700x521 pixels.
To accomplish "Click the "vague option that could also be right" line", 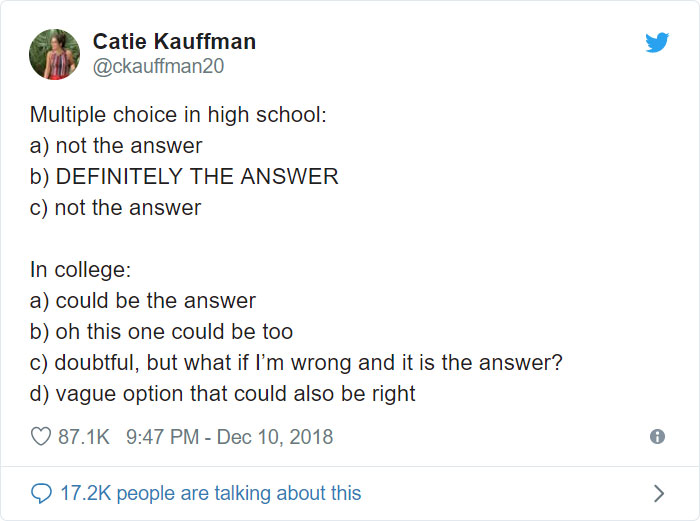I will [x=222, y=394].
